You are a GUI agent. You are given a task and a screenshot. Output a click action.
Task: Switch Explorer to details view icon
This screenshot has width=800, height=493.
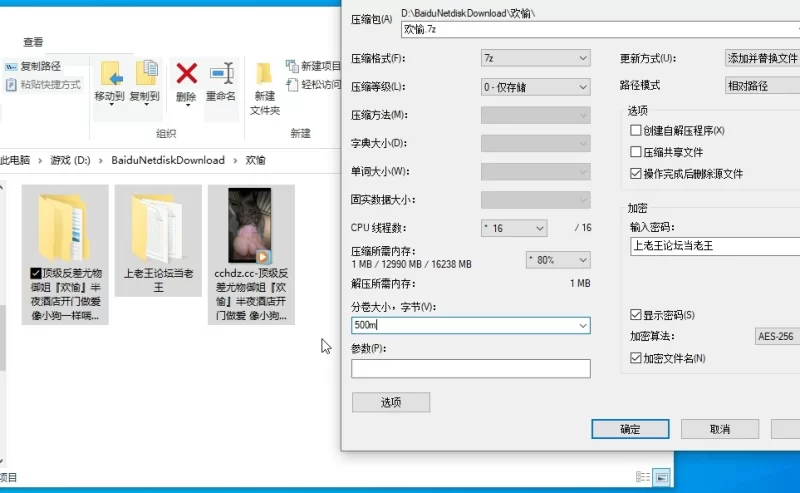(x=643, y=477)
